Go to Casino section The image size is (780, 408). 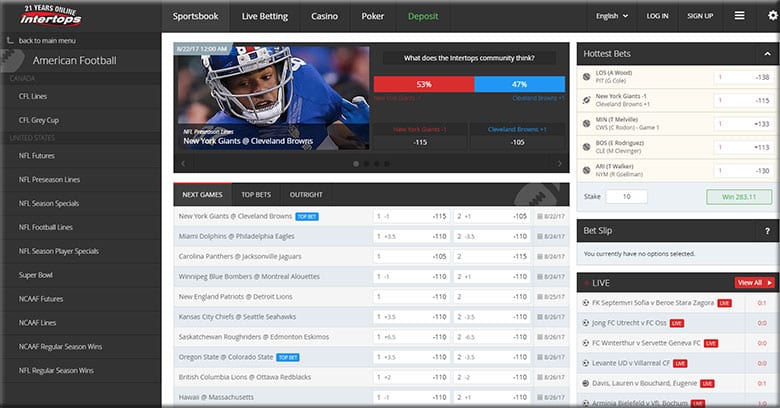coord(324,16)
